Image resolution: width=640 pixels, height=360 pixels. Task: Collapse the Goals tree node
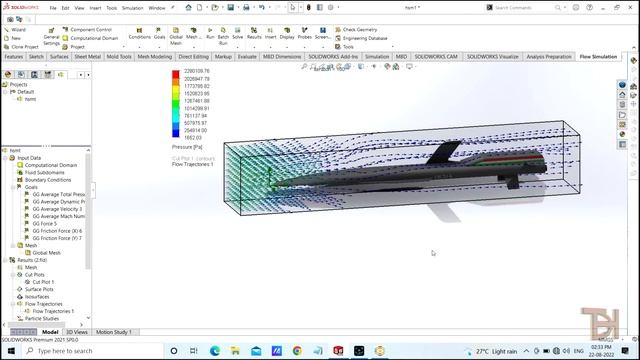coord(13,187)
